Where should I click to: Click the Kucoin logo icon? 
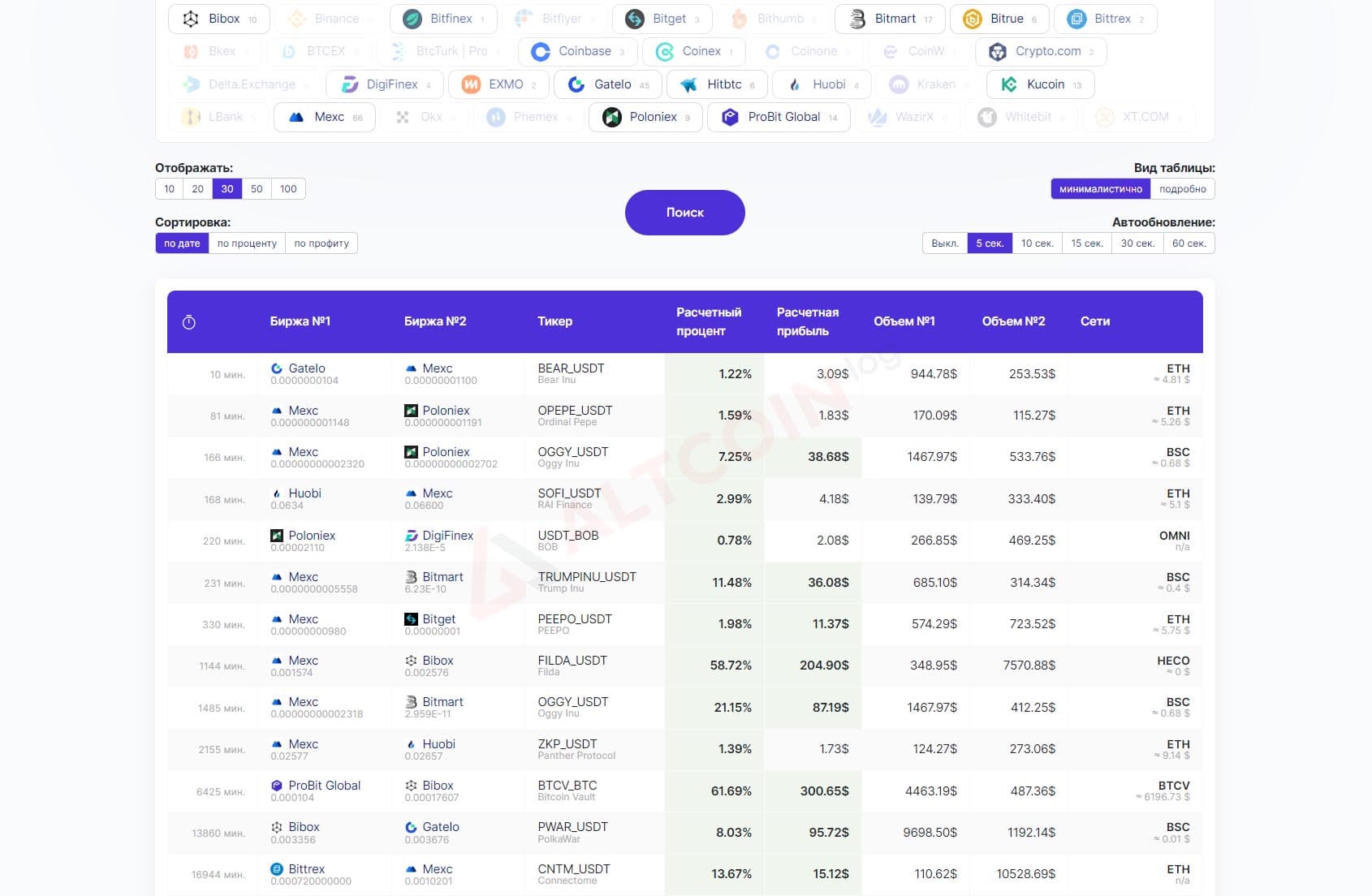[1009, 84]
